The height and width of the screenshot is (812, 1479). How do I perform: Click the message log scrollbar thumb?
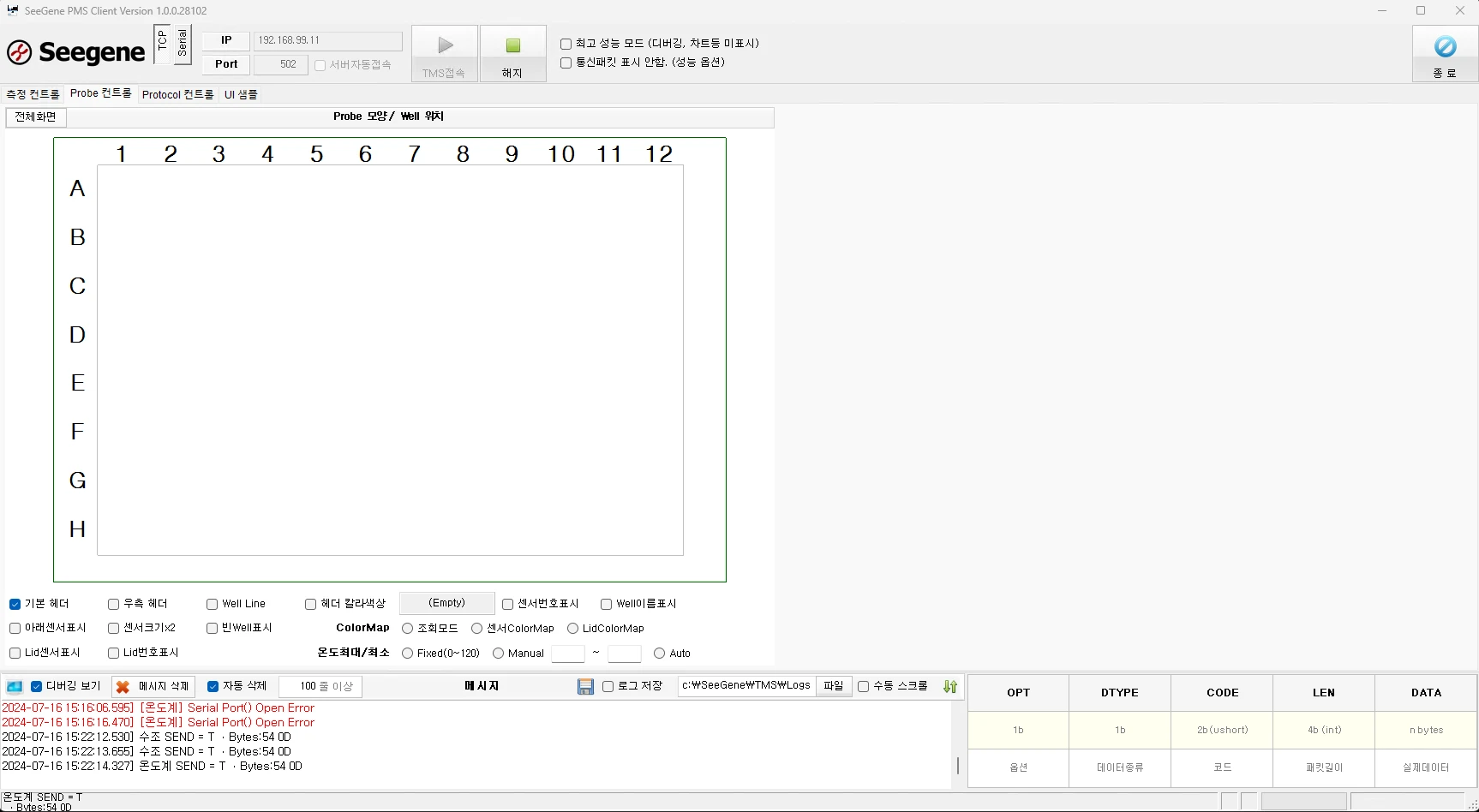[957, 766]
